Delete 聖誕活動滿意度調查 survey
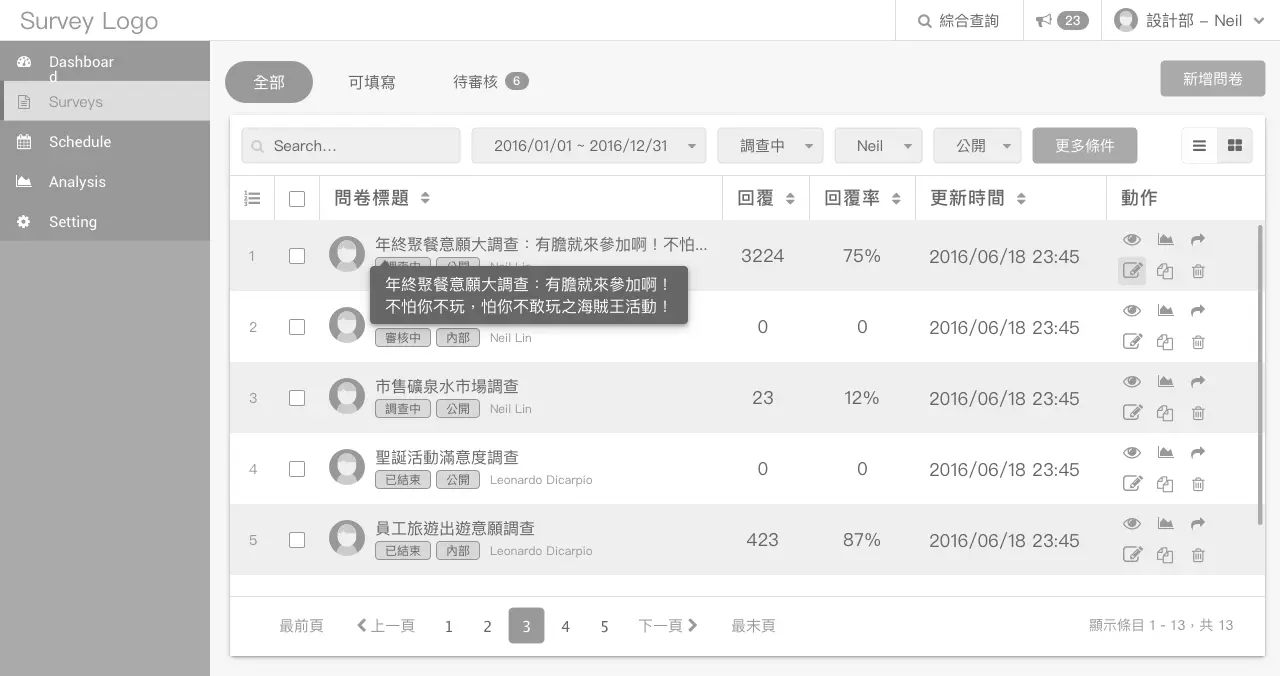This screenshot has width=1280, height=676. pos(1198,484)
